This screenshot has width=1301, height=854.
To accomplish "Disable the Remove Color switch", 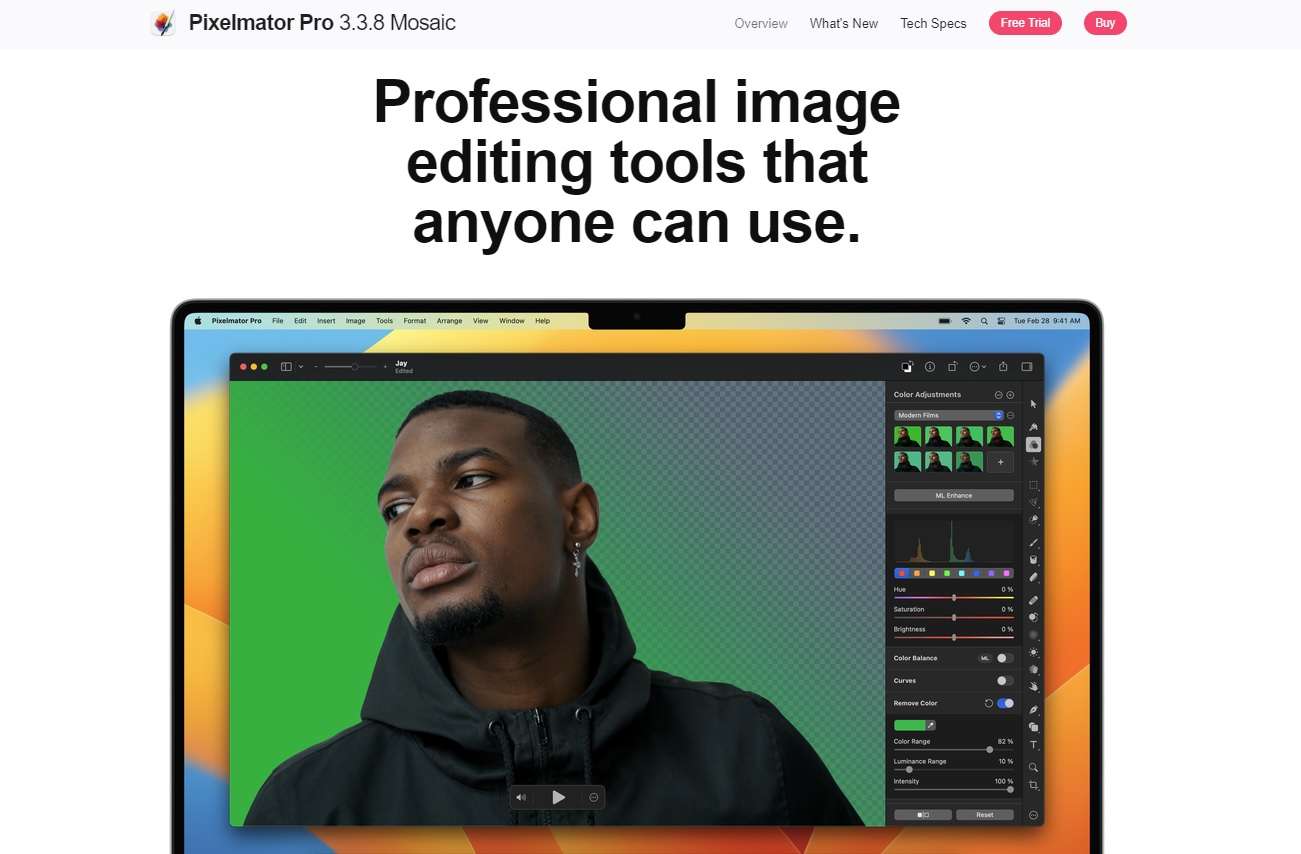I will click(x=1005, y=703).
